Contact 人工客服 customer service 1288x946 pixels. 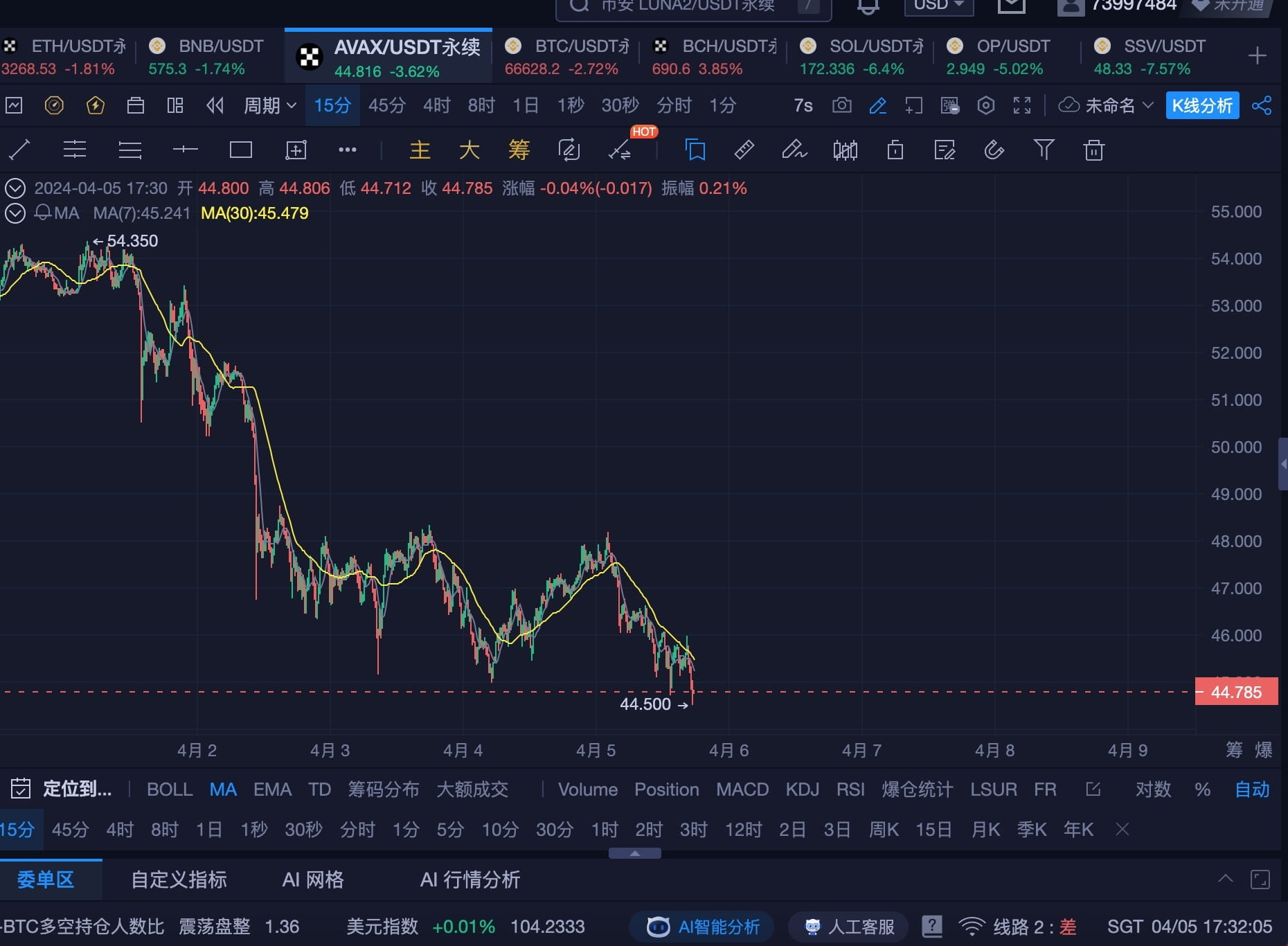(848, 926)
